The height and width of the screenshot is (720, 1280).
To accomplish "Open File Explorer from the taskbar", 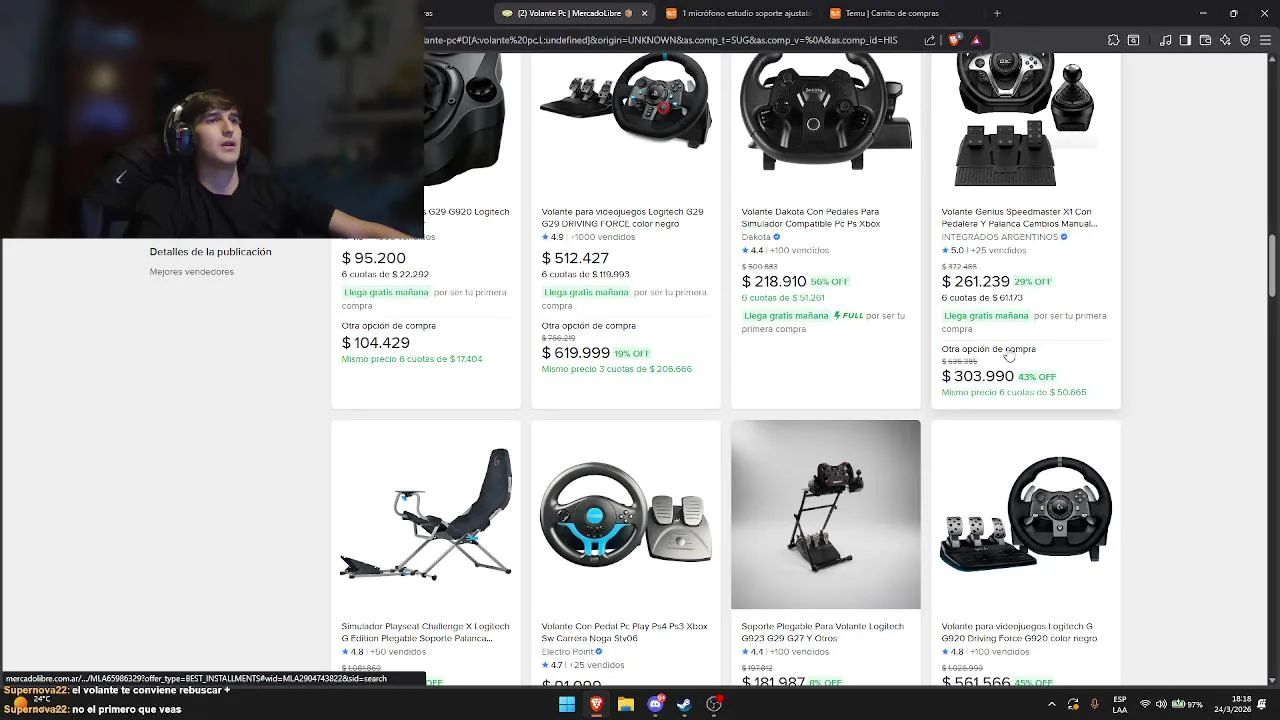I will coord(625,704).
